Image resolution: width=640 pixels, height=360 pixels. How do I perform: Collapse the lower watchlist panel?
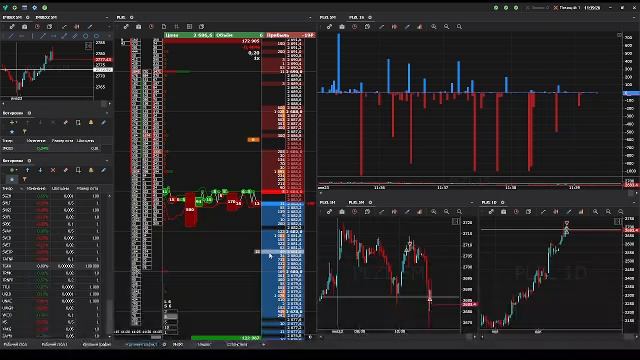107,161
